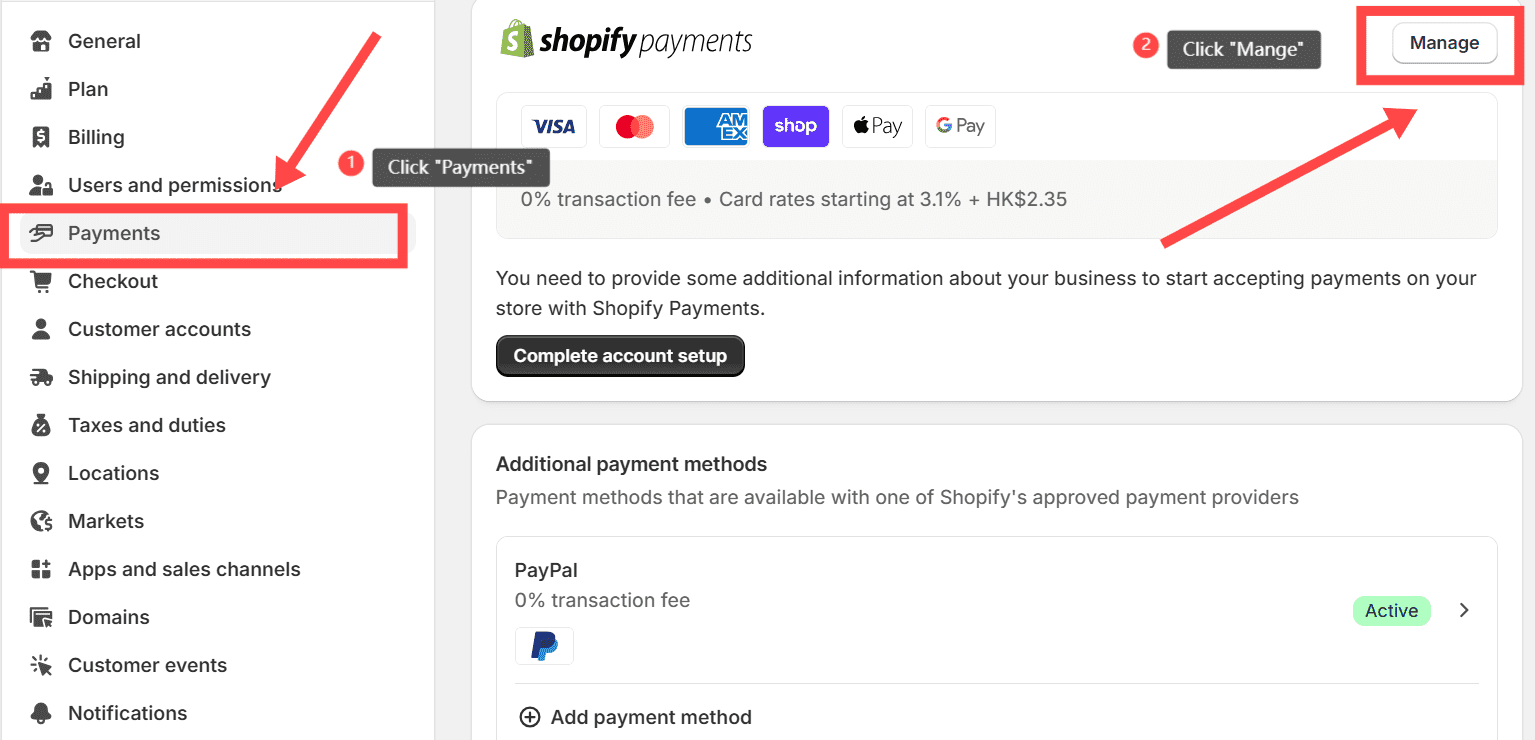Click the Shipping and delivery truck icon

coord(41,377)
